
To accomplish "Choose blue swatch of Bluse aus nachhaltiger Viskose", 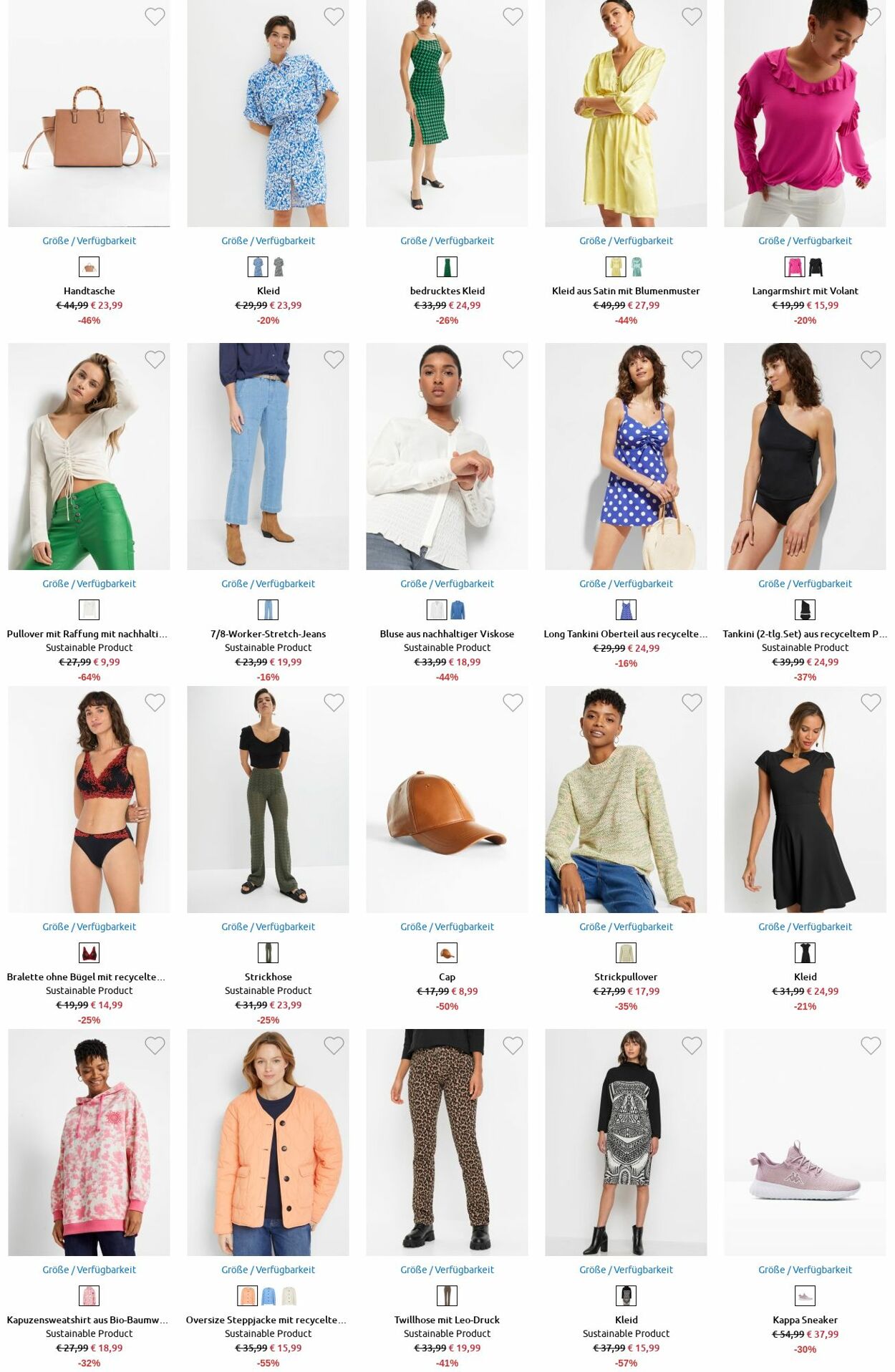I will click(458, 610).
